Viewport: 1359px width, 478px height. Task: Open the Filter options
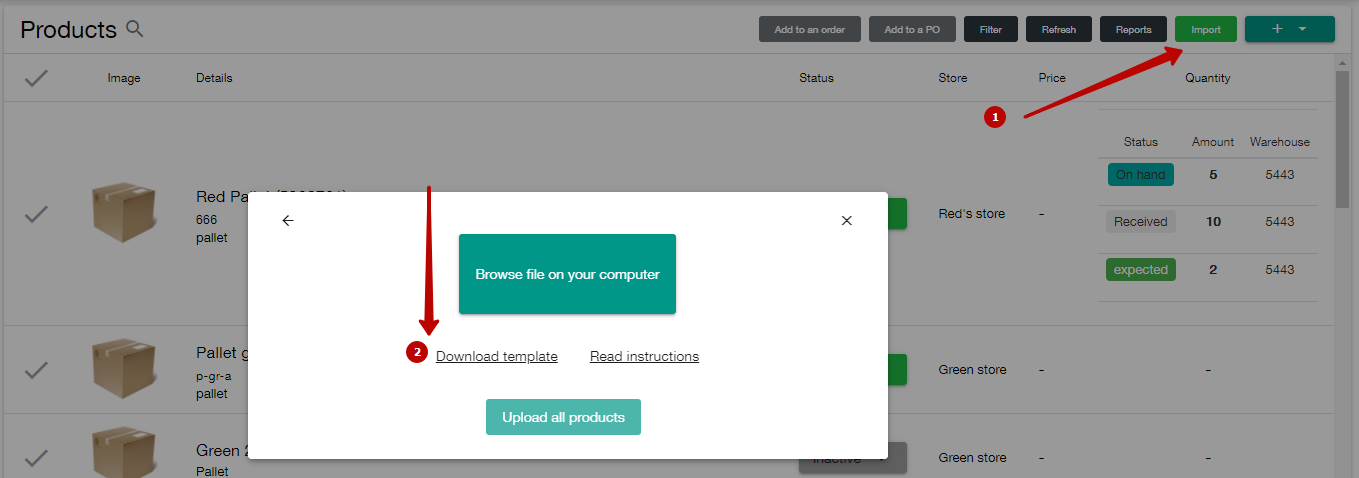coord(991,29)
